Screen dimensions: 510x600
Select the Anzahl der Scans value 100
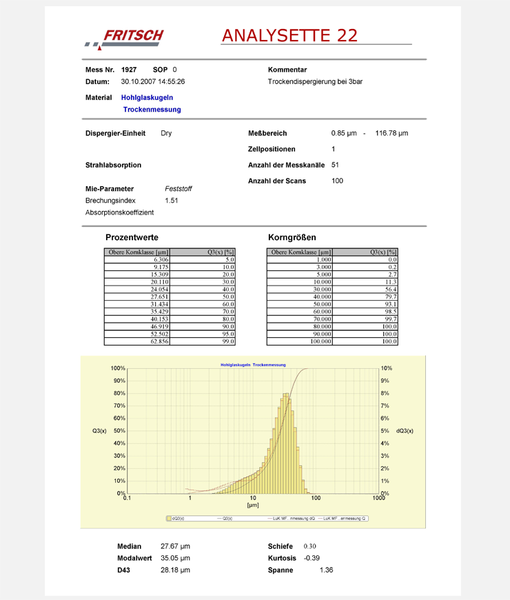click(x=337, y=181)
